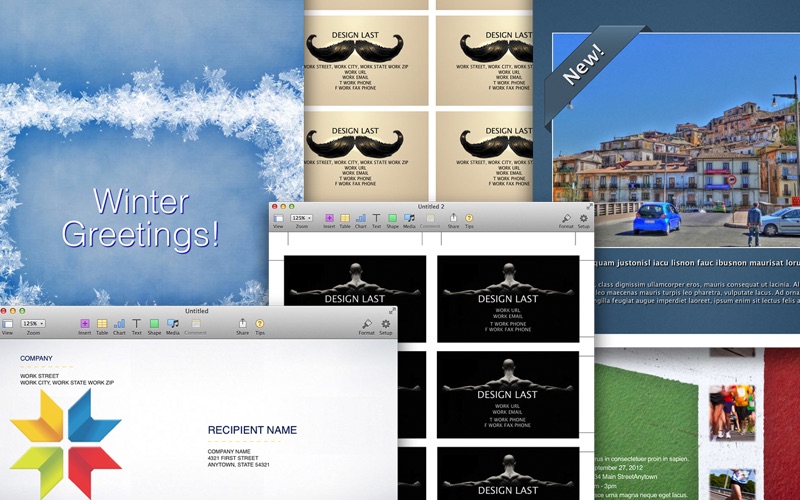
Task: Expand the 125% zoom dropdown in Untitled 2
Action: click(301, 217)
